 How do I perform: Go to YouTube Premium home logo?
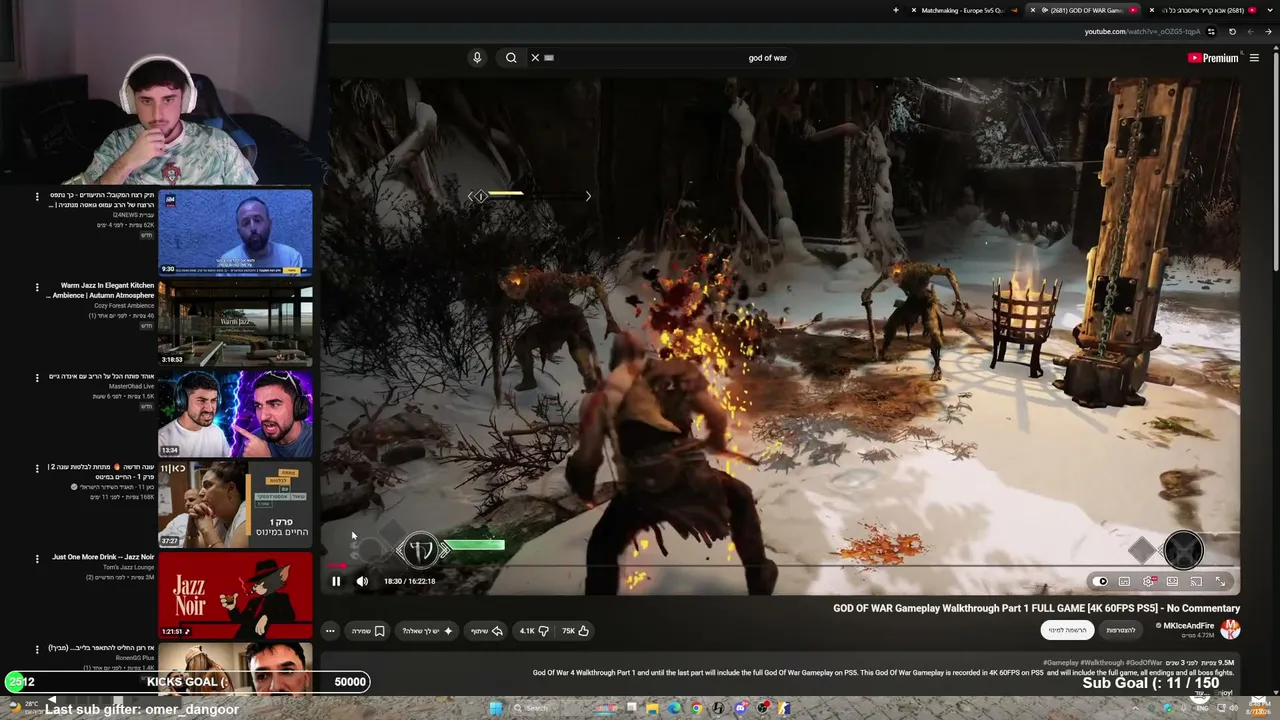(1212, 58)
